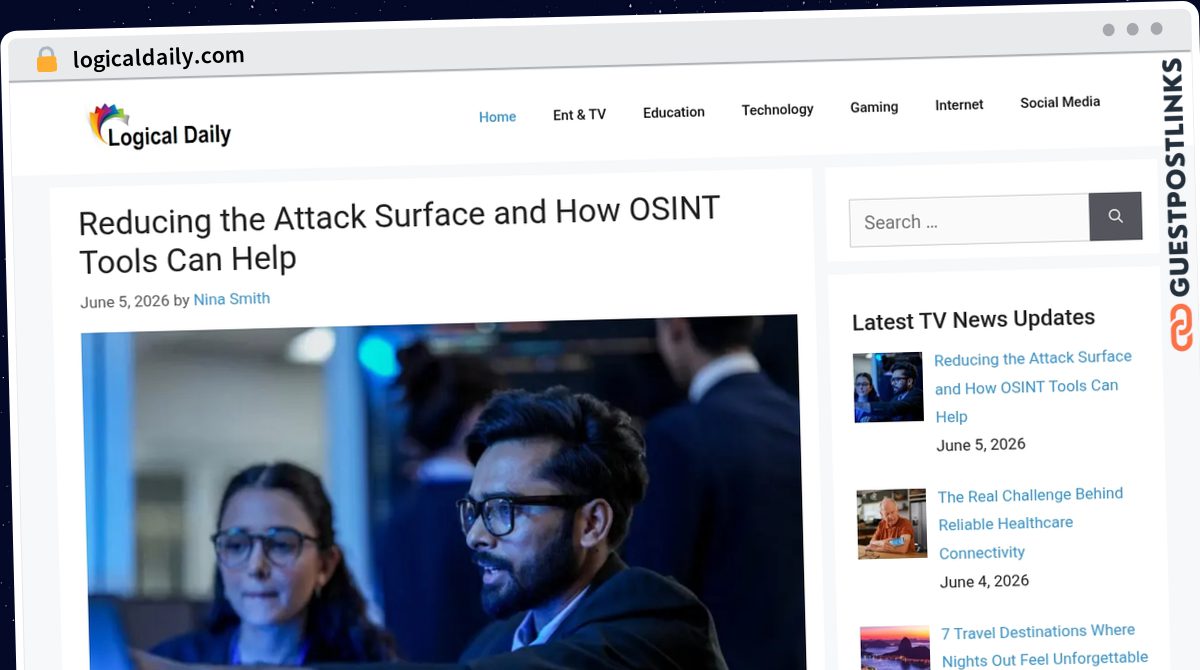Open The Real Challenge Behind Reliable Healthcare link

point(1031,523)
